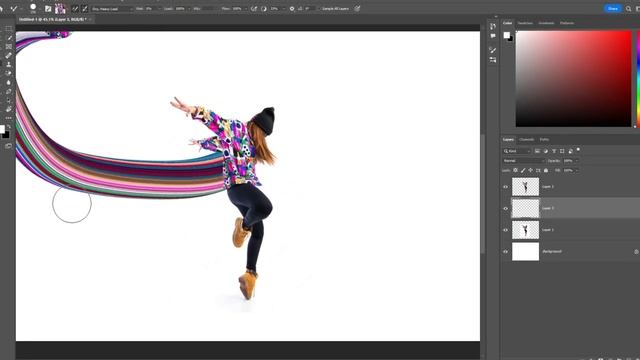Click the Share button
Viewport: 640px width, 360px height.
[612, 9]
